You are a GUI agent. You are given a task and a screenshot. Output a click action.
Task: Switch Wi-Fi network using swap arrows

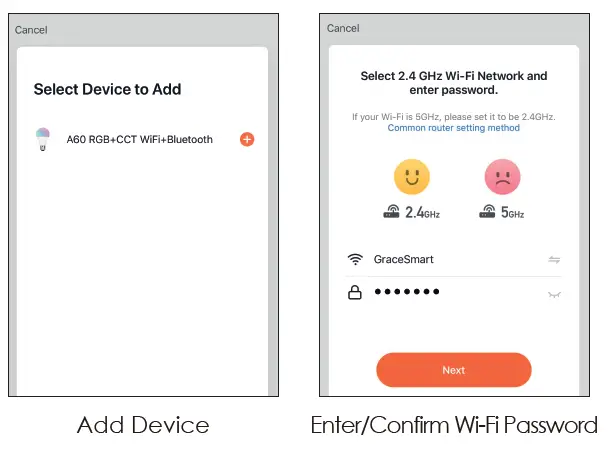tap(554, 259)
